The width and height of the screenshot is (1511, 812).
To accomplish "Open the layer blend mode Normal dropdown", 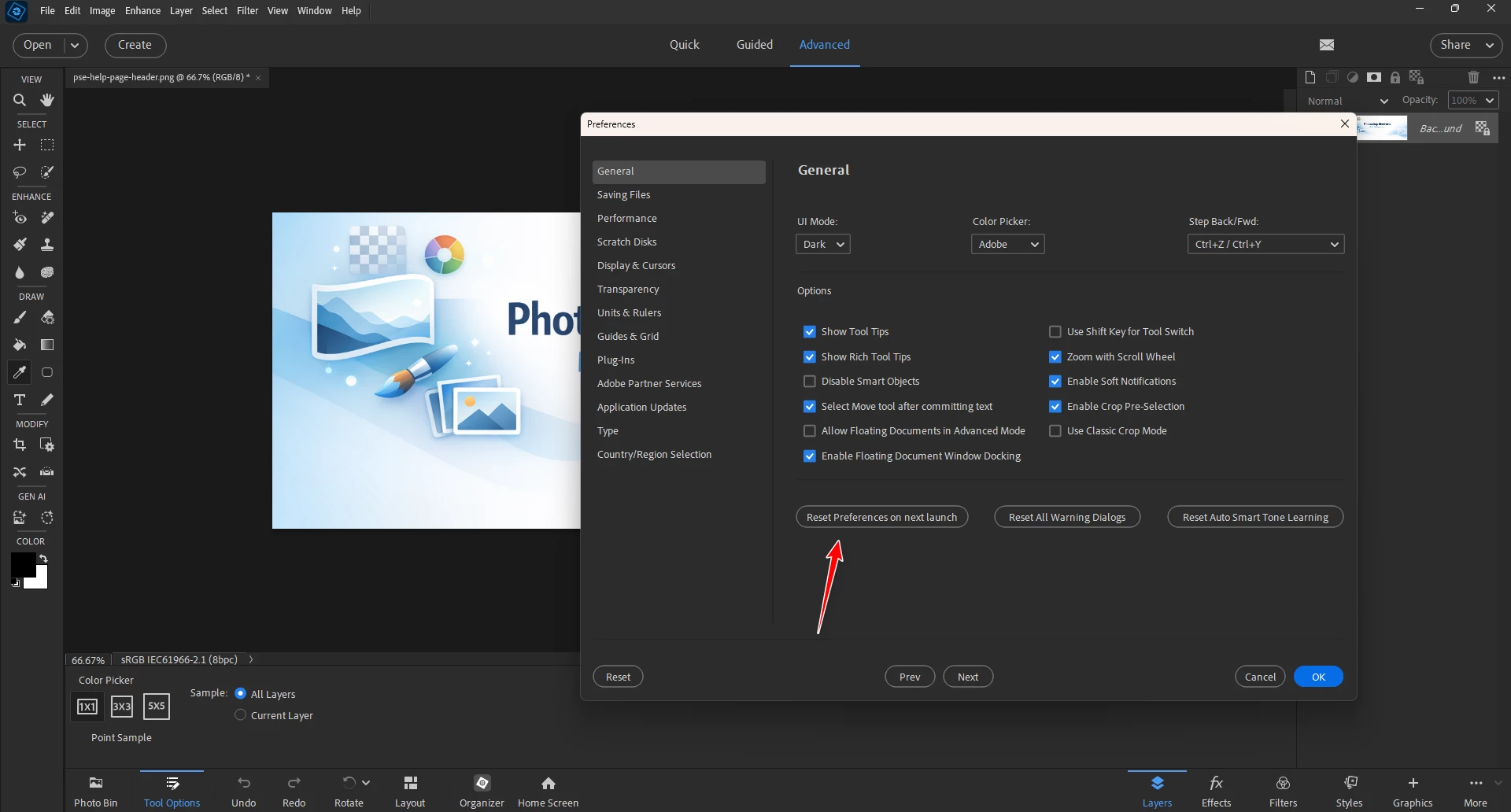I will tap(1347, 101).
